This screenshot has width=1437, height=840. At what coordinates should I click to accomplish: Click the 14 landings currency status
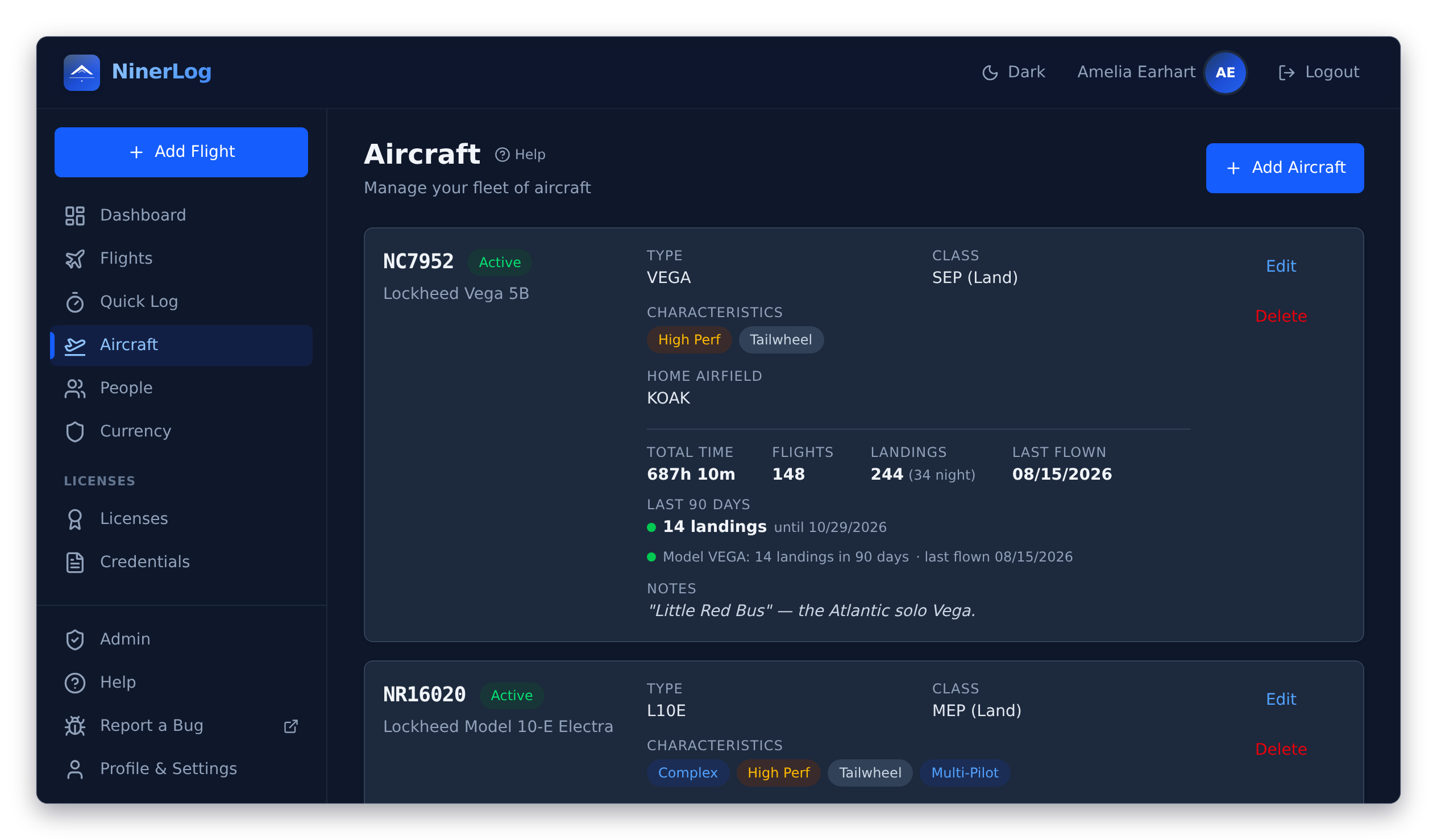coord(715,527)
